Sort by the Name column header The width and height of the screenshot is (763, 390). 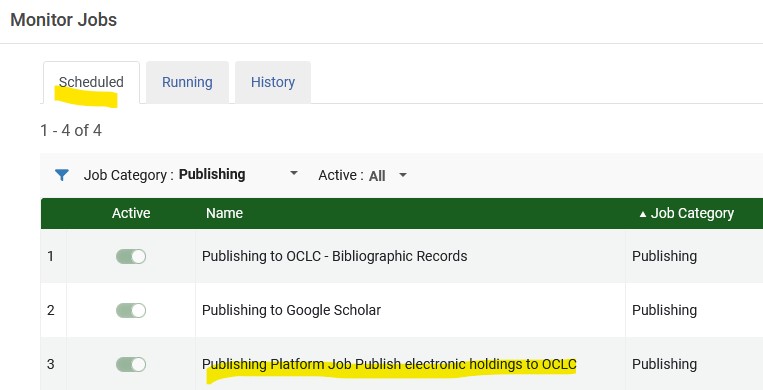coord(224,213)
